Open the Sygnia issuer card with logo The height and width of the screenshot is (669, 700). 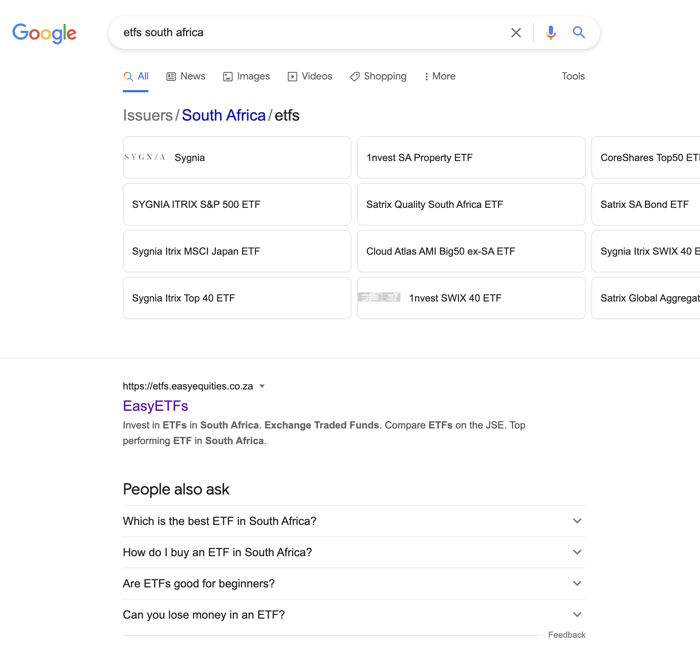coord(237,158)
